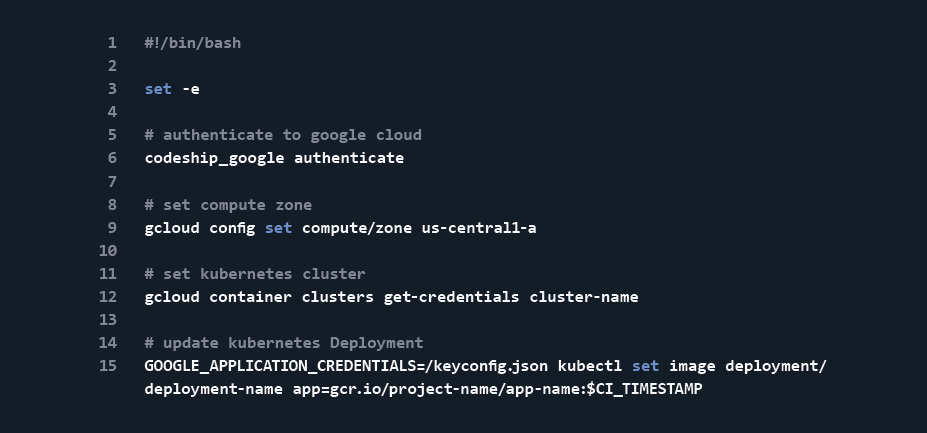Click line number 15 in the gutter
Screen dimensions: 927x433
pyautogui.click(x=108, y=366)
